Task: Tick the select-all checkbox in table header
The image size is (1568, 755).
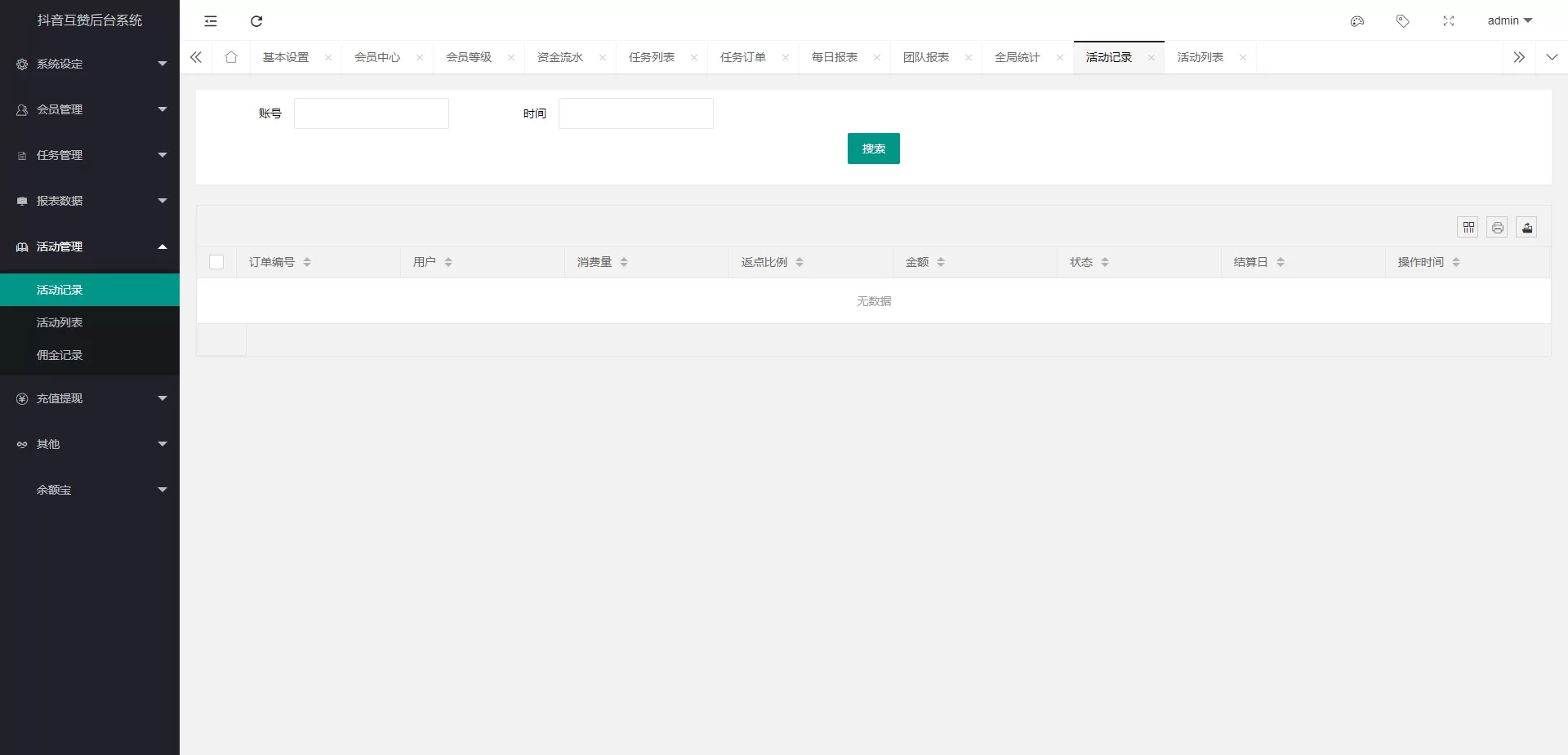Action: point(216,262)
